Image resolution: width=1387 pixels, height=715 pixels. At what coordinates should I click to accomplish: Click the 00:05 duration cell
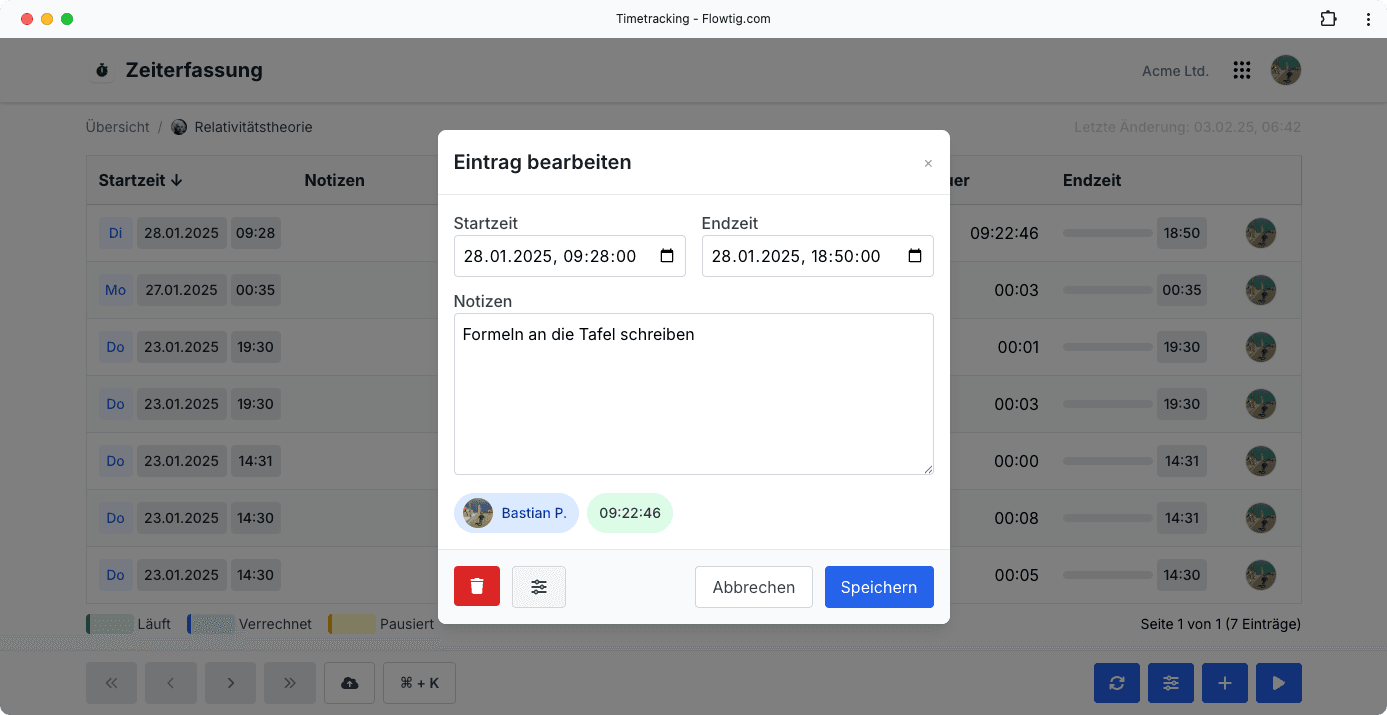(x=1016, y=575)
